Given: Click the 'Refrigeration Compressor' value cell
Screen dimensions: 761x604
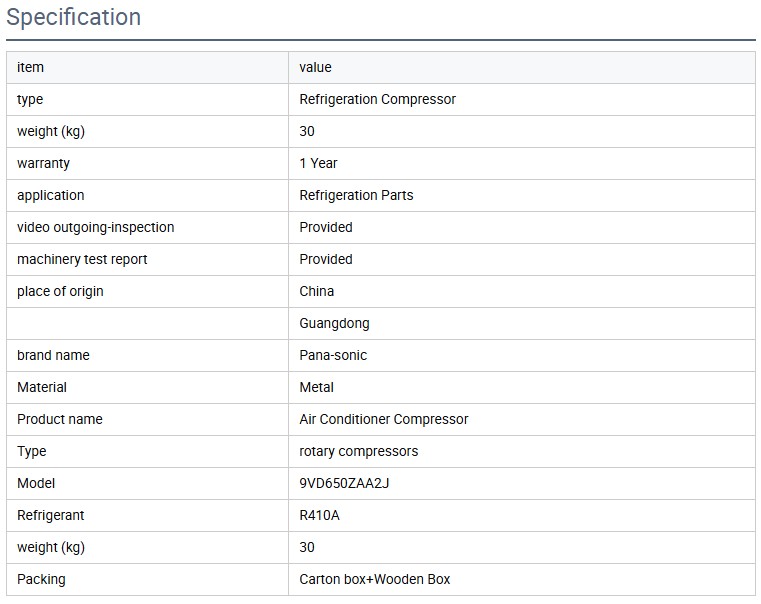Looking at the screenshot, I should [377, 99].
